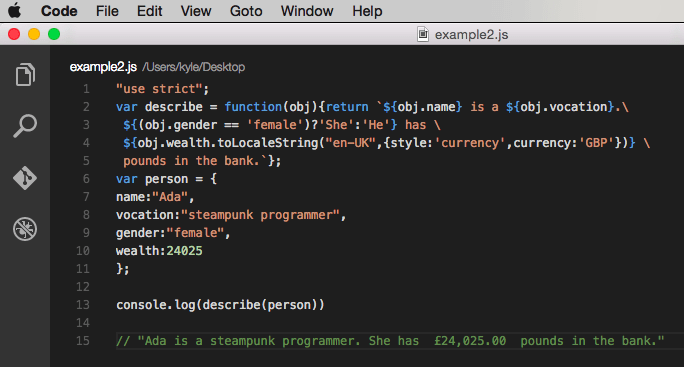Click line number 13 in gutter
684x367 pixels.
click(x=83, y=305)
